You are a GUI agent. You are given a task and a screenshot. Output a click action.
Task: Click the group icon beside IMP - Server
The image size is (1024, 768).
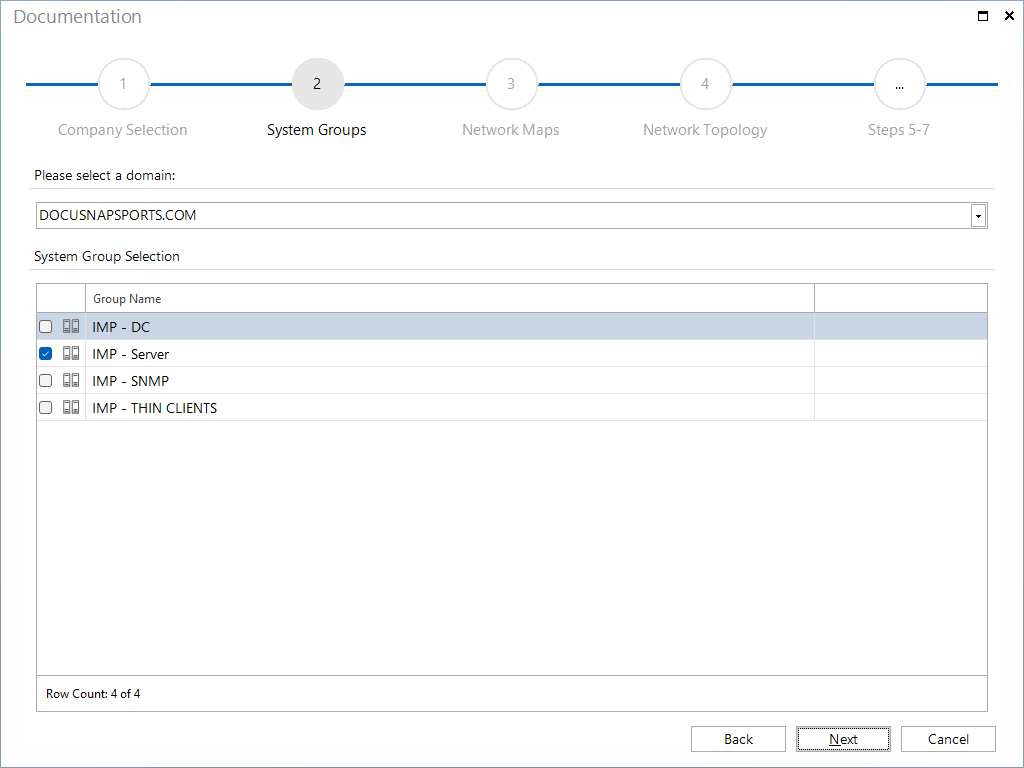pos(71,353)
